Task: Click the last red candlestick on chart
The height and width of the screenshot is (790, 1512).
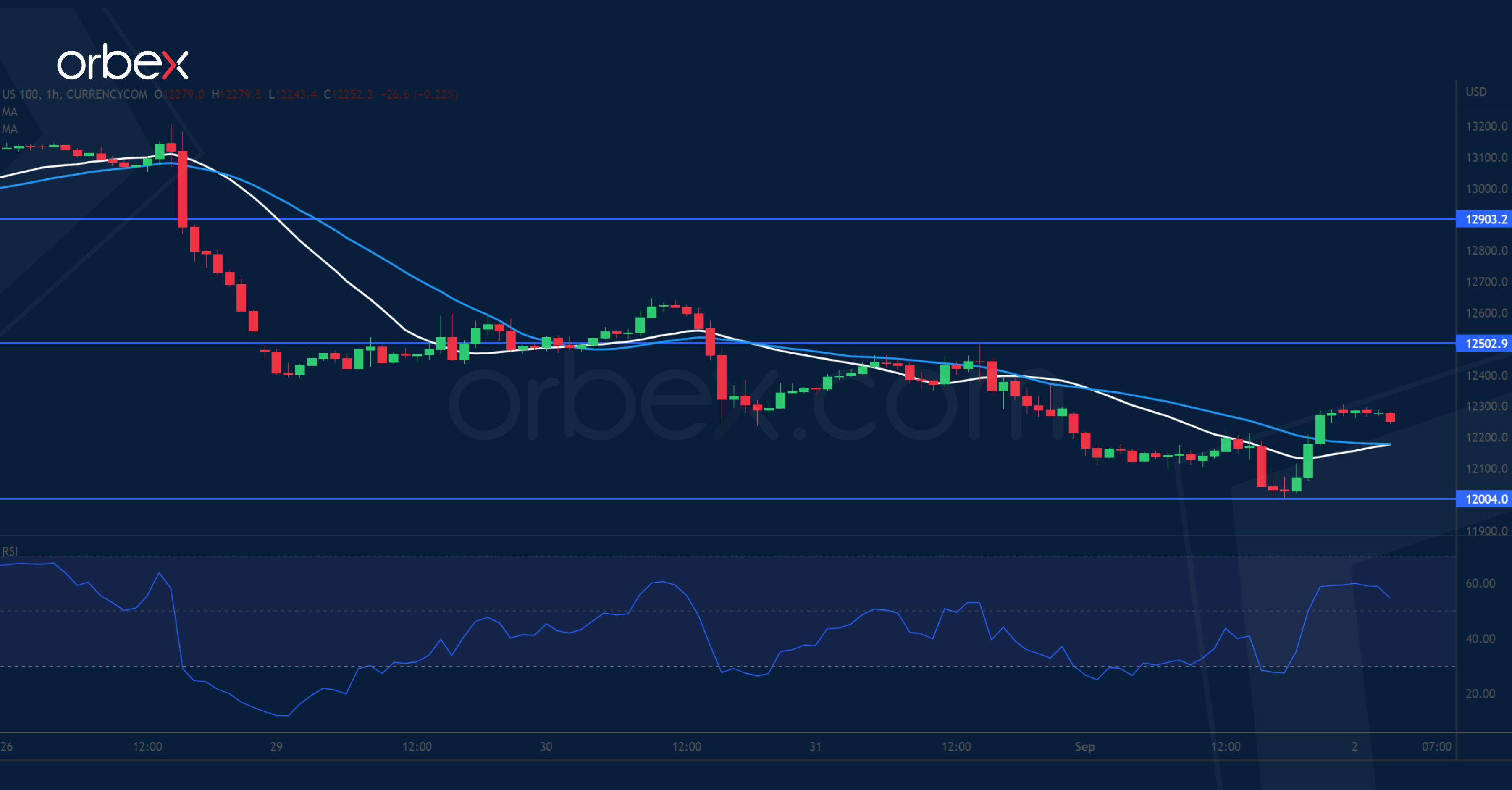Action: coord(1390,417)
